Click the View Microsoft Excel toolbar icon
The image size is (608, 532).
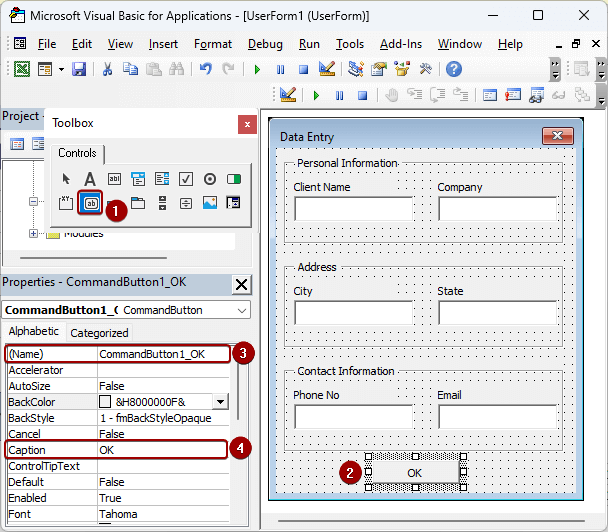click(22, 69)
